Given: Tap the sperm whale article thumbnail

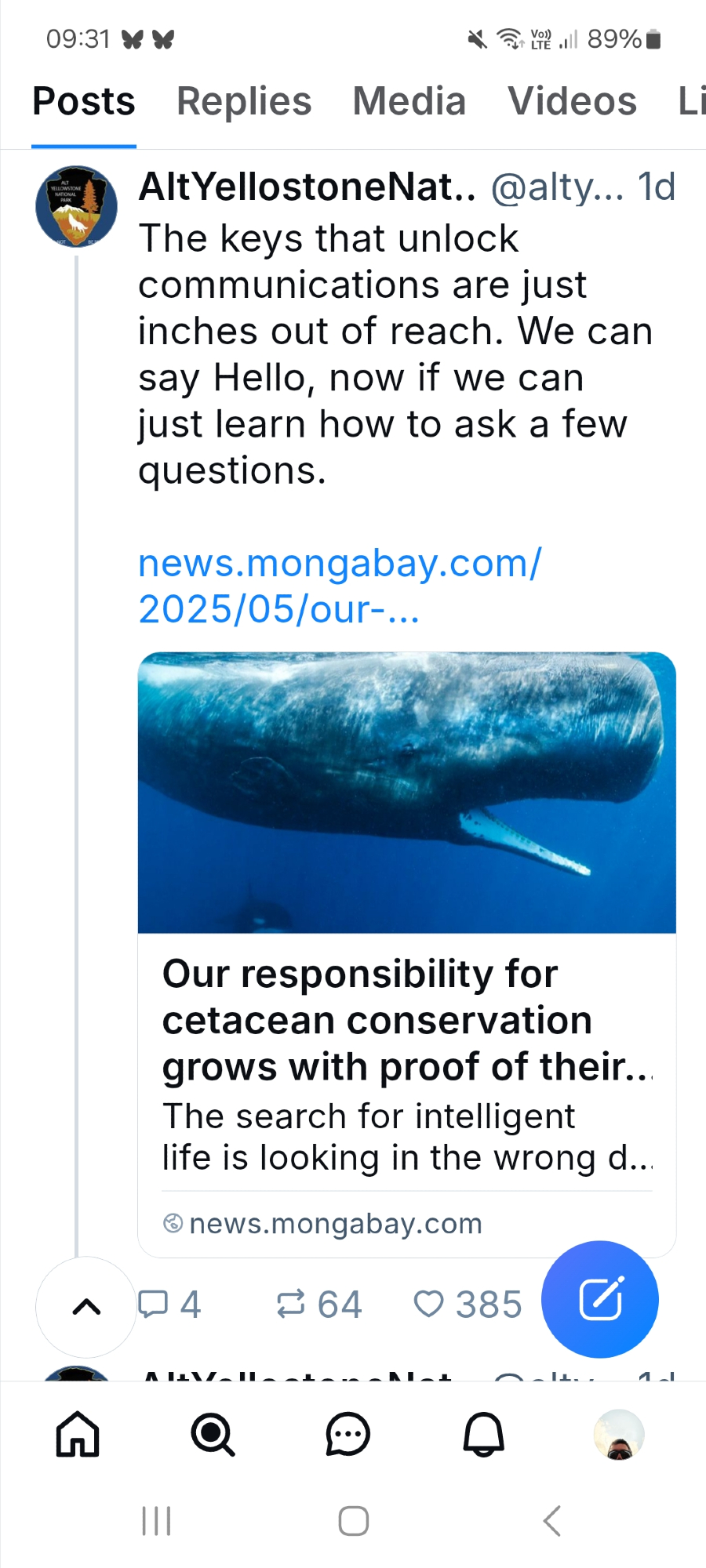Looking at the screenshot, I should click(406, 793).
